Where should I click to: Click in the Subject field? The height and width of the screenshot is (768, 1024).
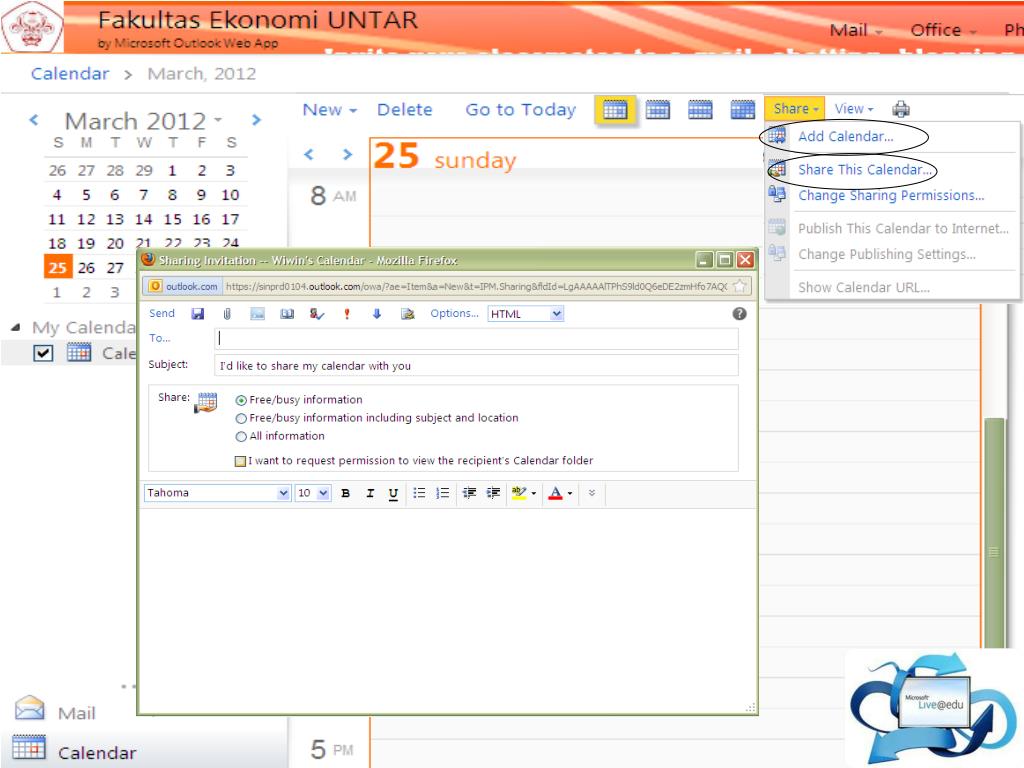476,366
